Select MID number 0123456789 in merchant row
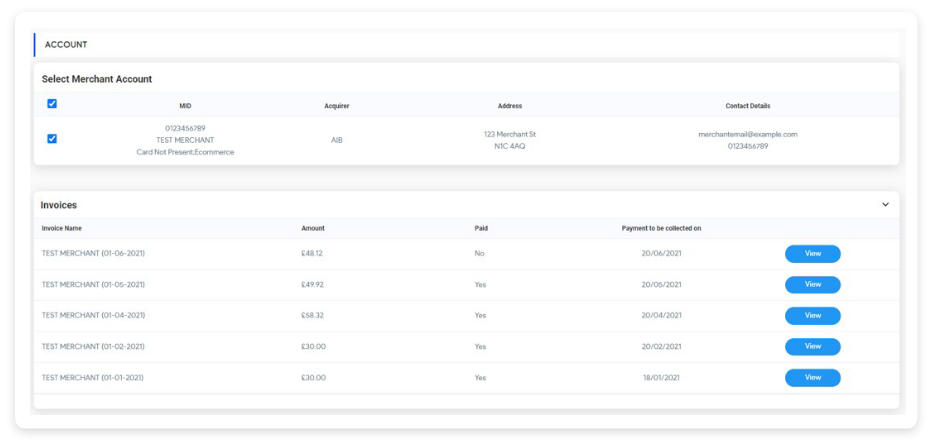This screenshot has width=933, height=447. [185, 128]
